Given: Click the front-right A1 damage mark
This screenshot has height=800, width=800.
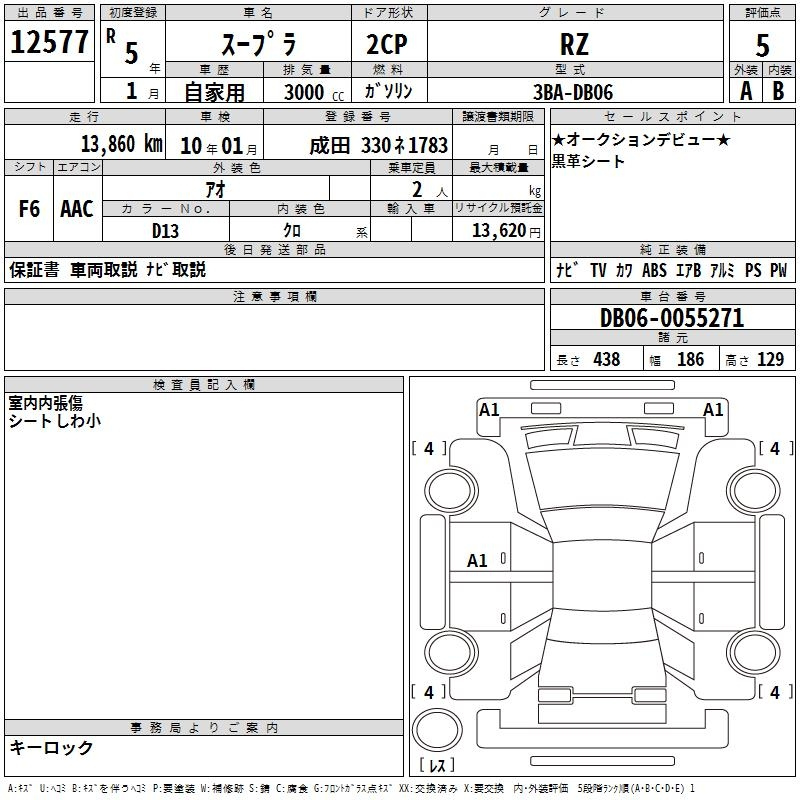Looking at the screenshot, I should [713, 410].
